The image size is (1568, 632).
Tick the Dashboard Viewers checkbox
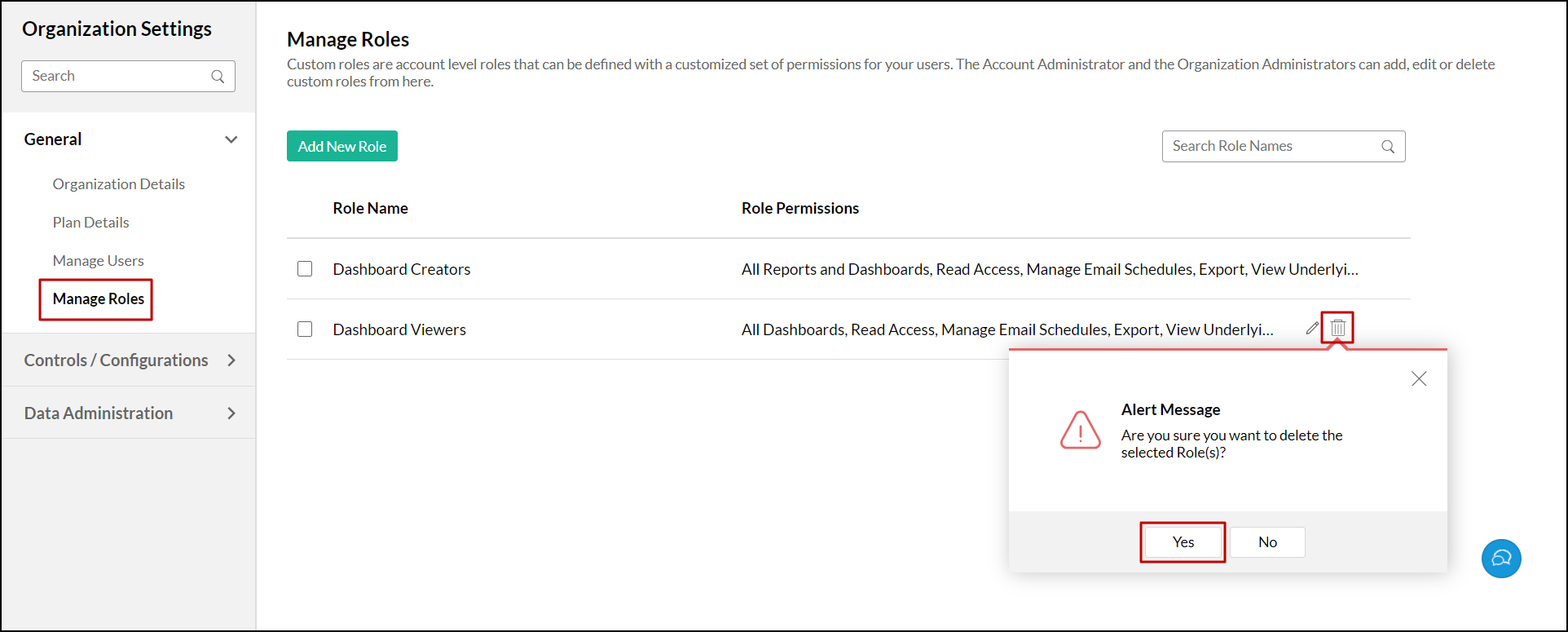[305, 329]
